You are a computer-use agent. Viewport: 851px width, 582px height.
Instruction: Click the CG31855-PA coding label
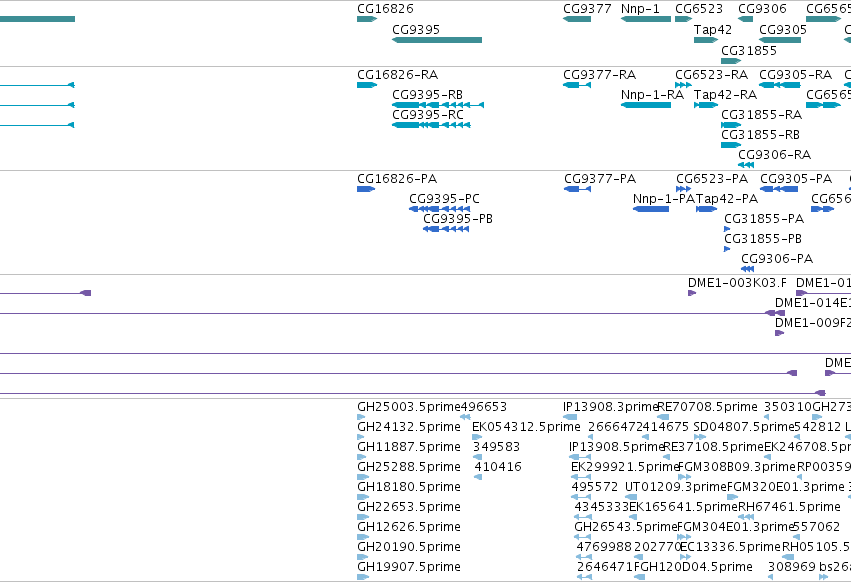tap(764, 219)
